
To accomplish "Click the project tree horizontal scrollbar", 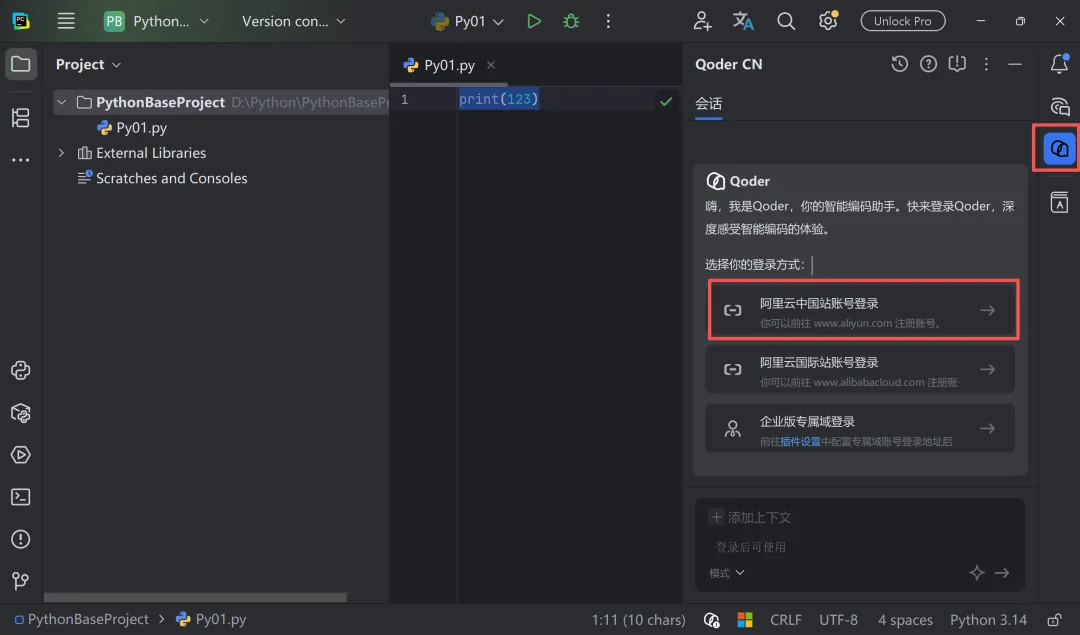I will pos(195,597).
